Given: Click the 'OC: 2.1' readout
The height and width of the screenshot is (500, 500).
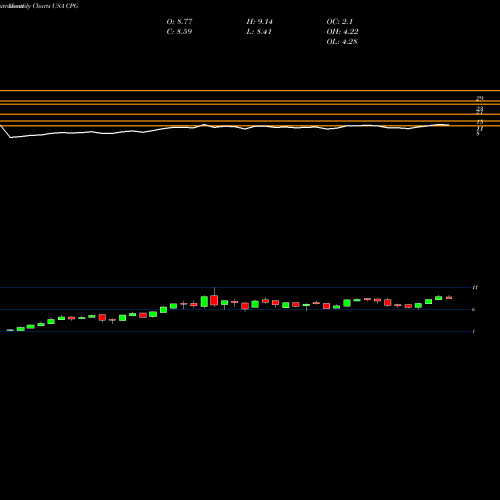Looking at the screenshot, I should 339,22.
